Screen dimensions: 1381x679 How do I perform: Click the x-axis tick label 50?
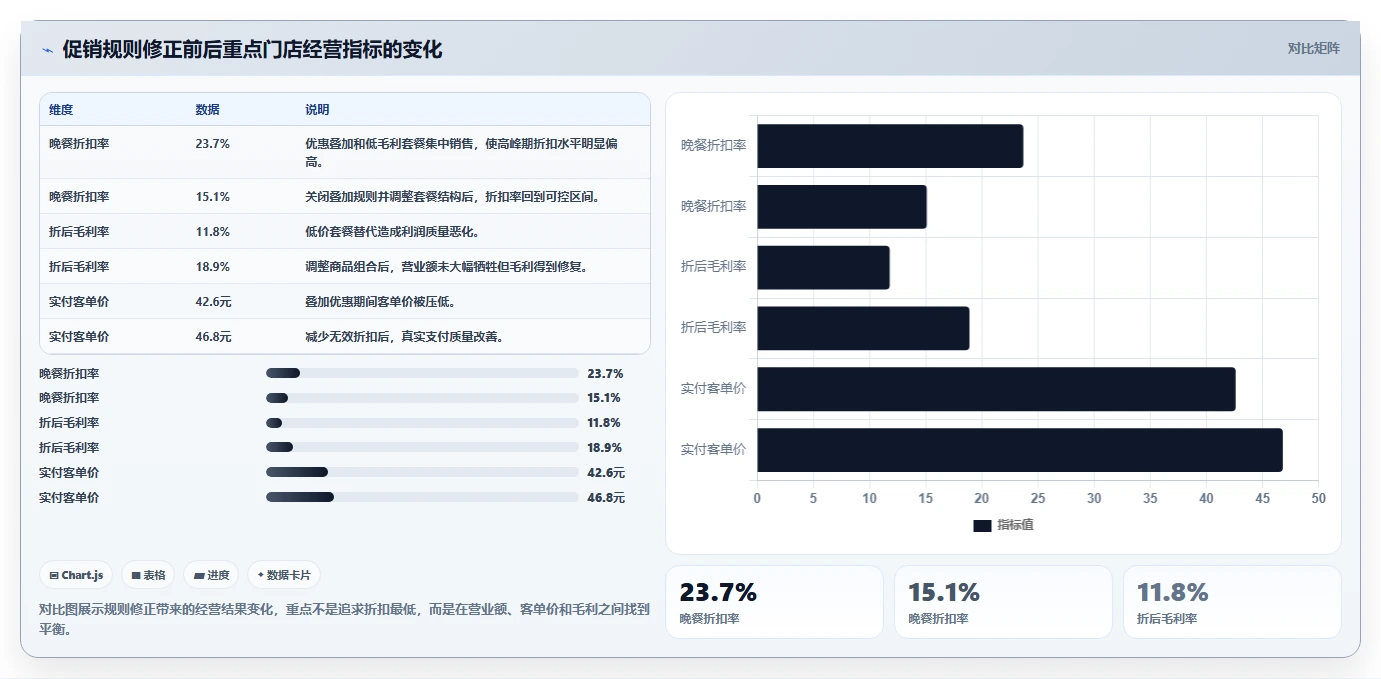(x=1318, y=498)
